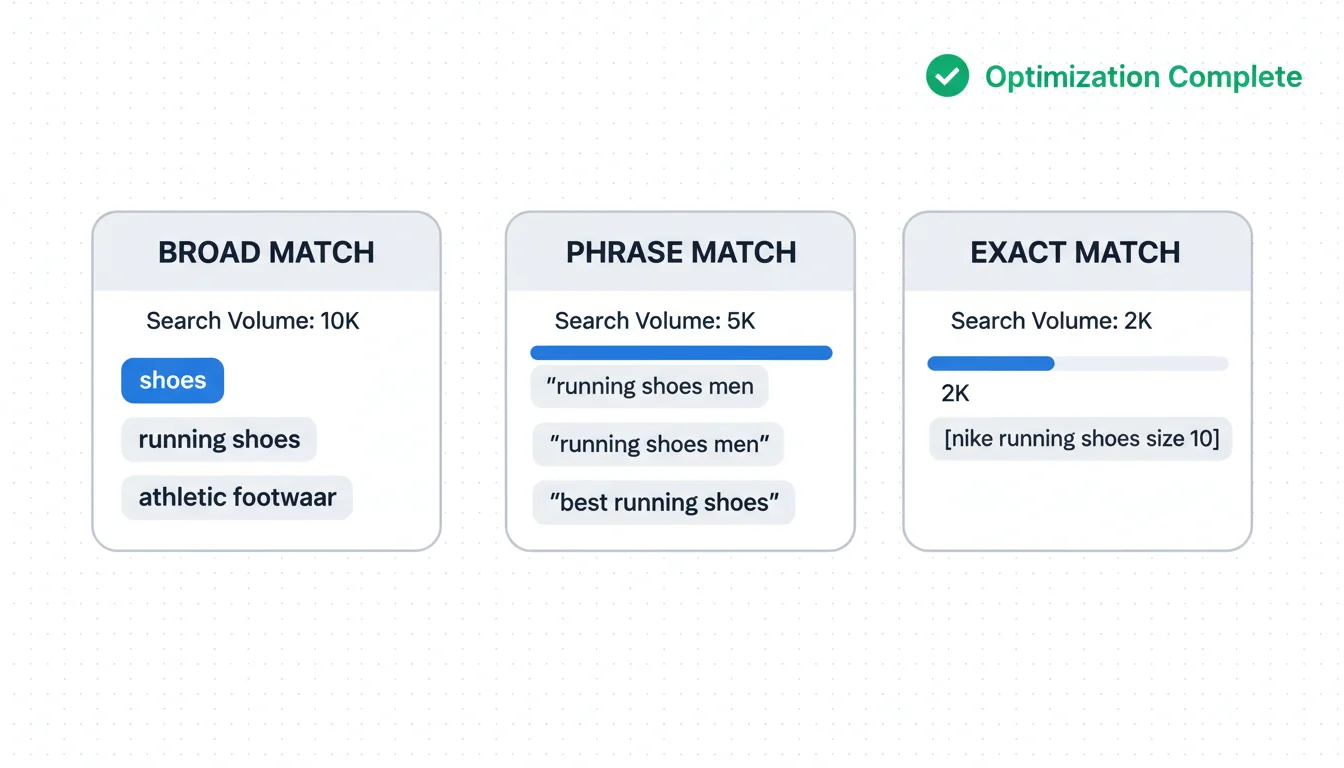Click the Search Volume: 2K label
Image resolution: width=1344 pixels, height=768 pixels.
tap(1052, 321)
